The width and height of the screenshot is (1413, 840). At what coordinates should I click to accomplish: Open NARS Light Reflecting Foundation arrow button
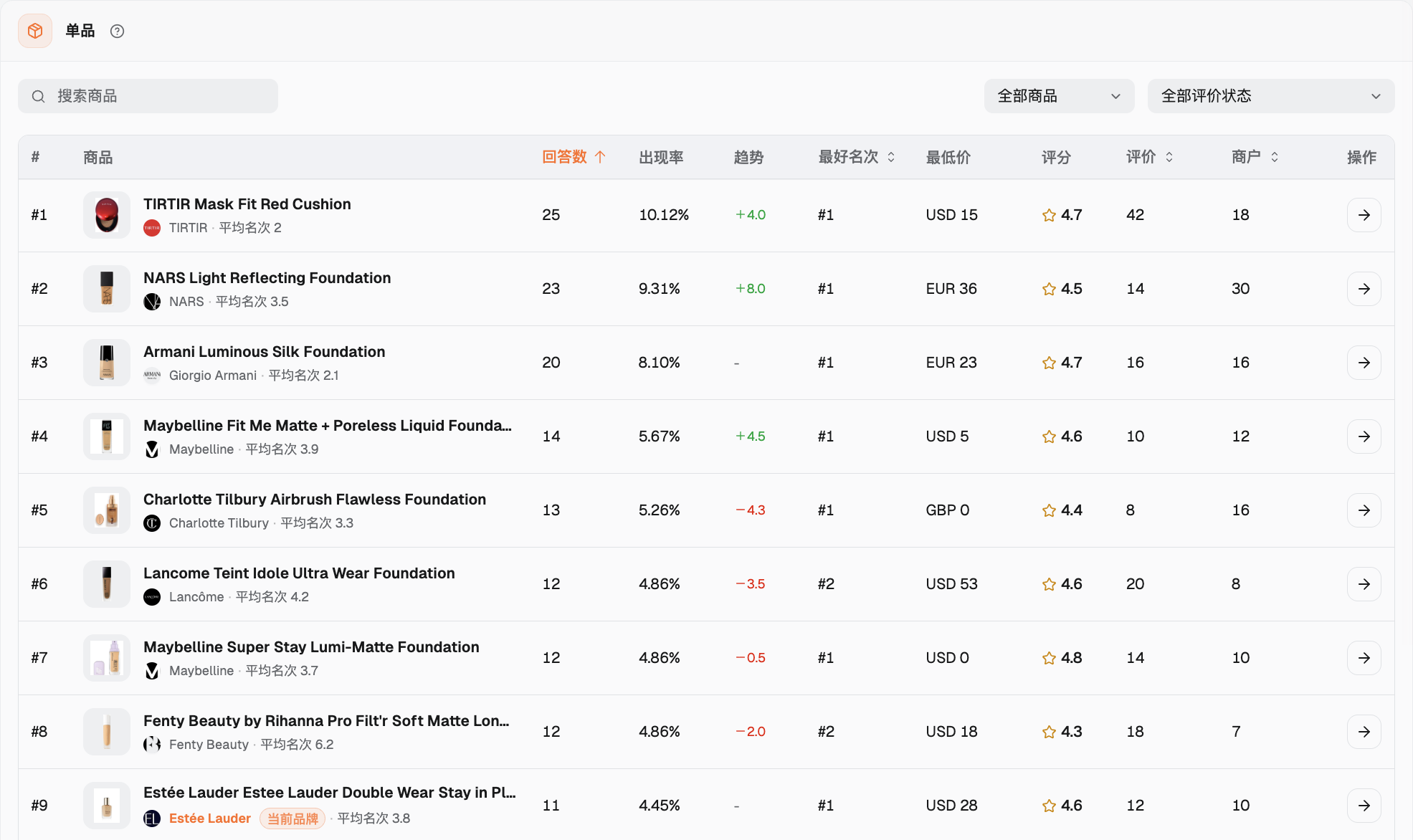pos(1364,289)
